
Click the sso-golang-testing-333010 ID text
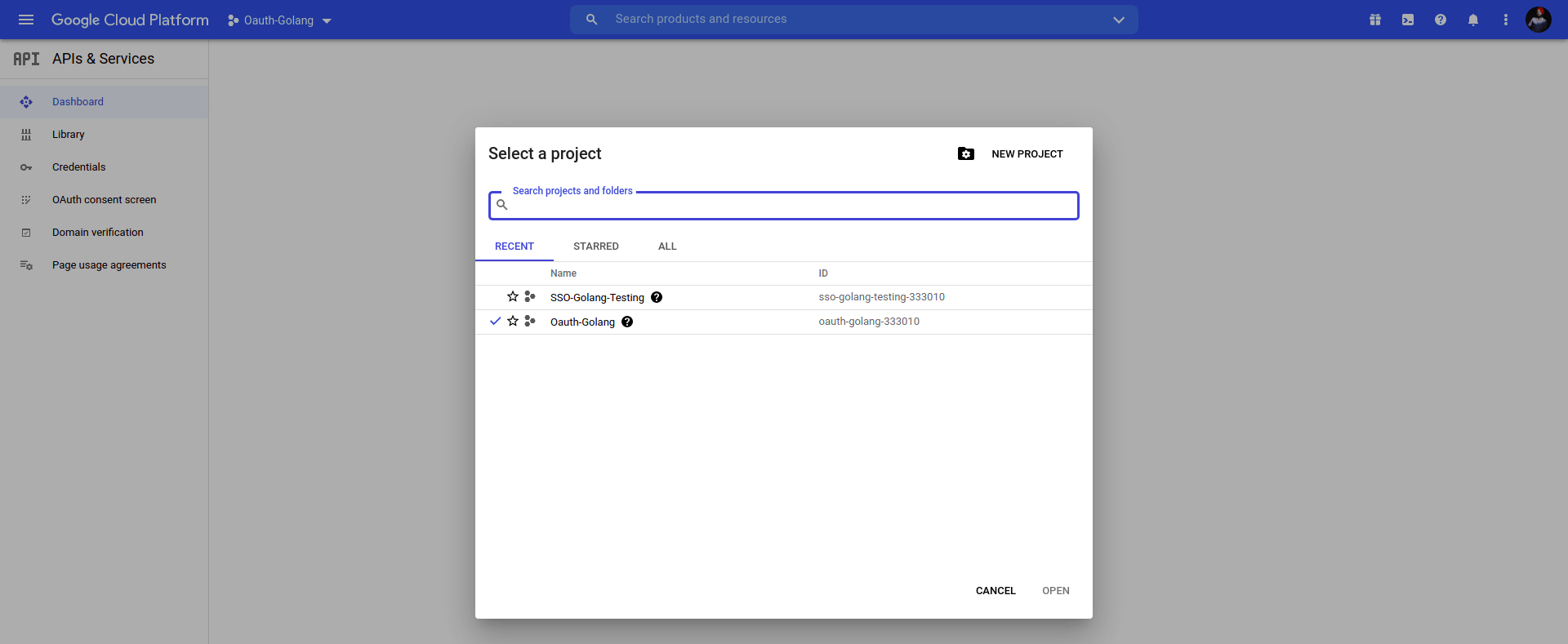882,297
